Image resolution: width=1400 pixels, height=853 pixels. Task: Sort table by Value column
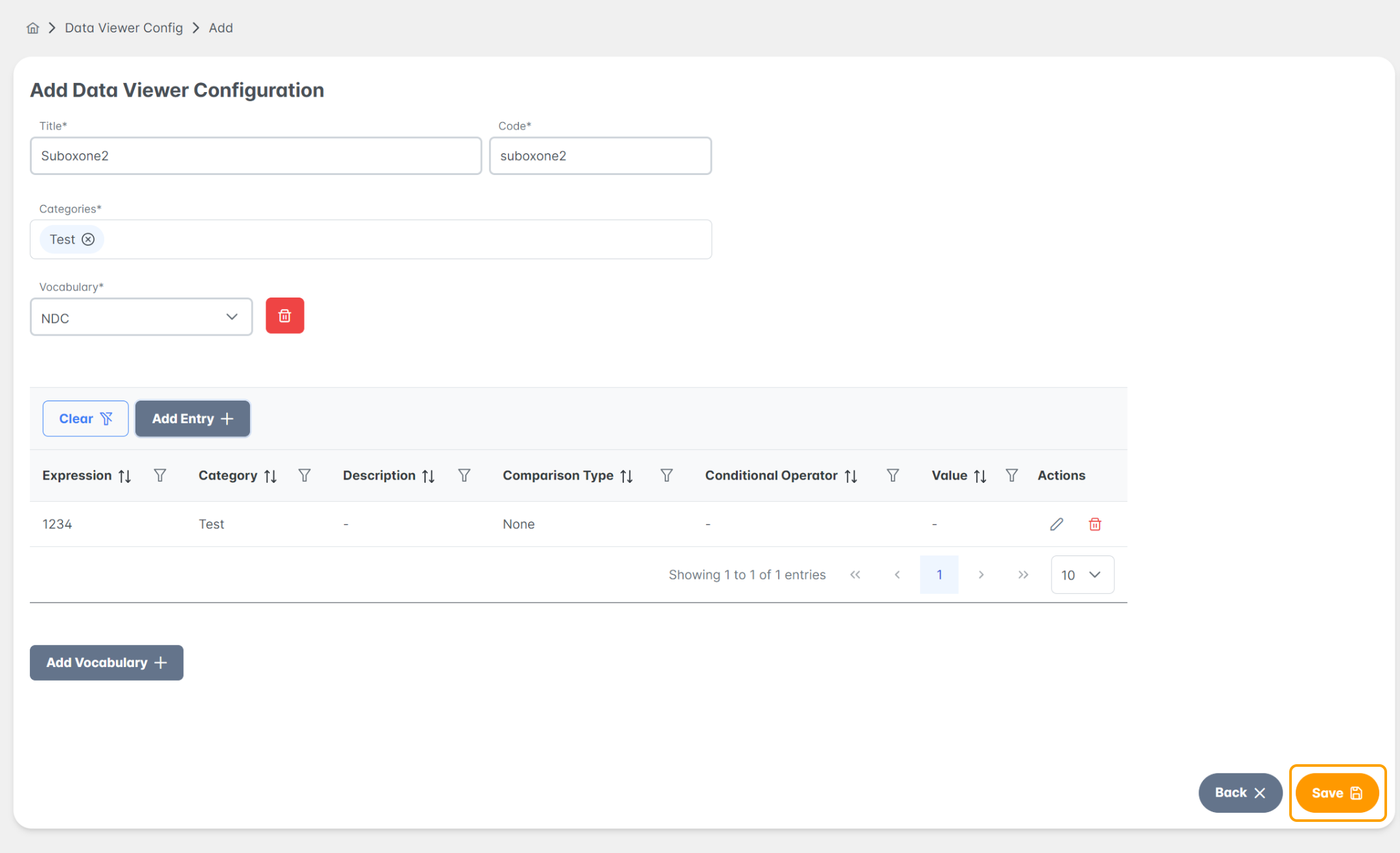click(x=980, y=476)
